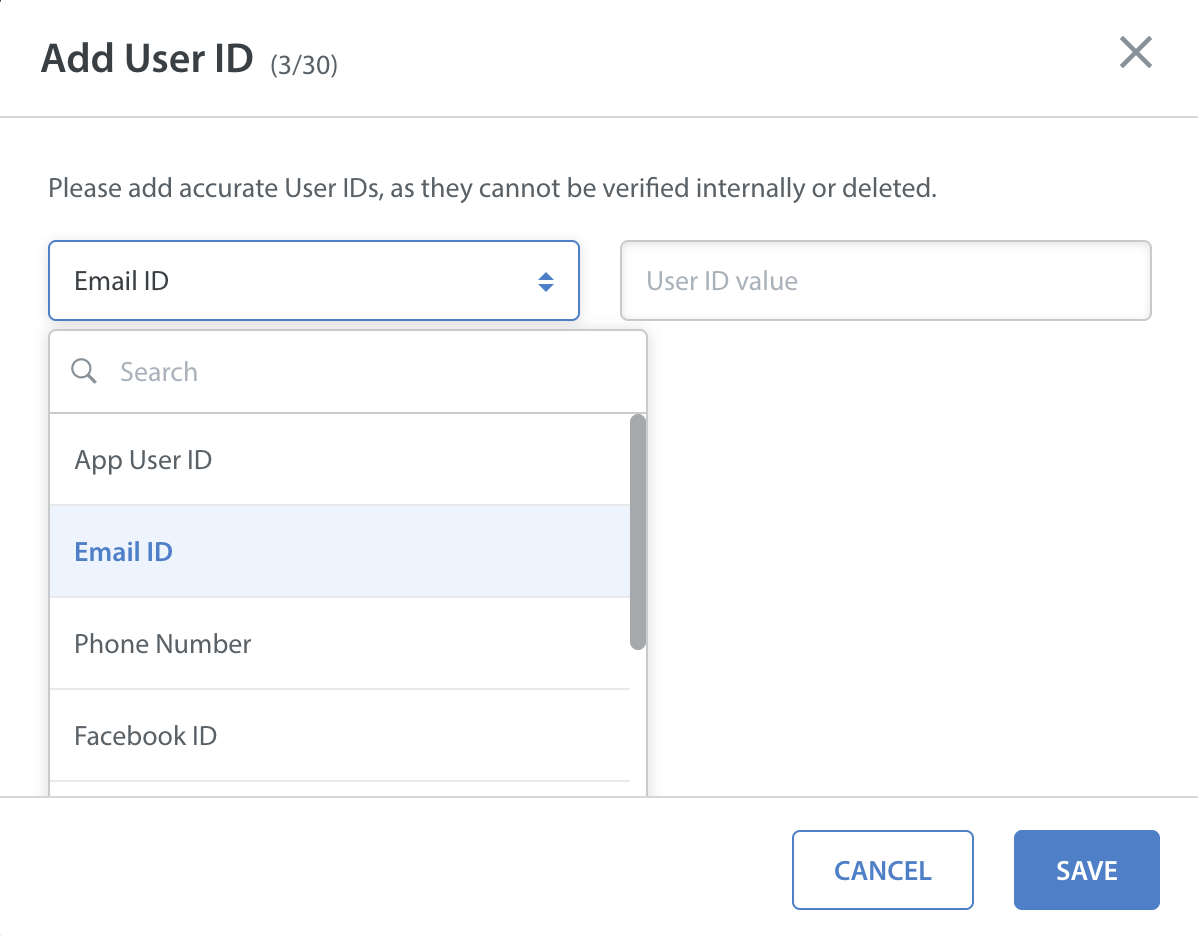Viewport: 1198px width, 936px height.
Task: Focus the User ID value field
Action: (x=885, y=281)
